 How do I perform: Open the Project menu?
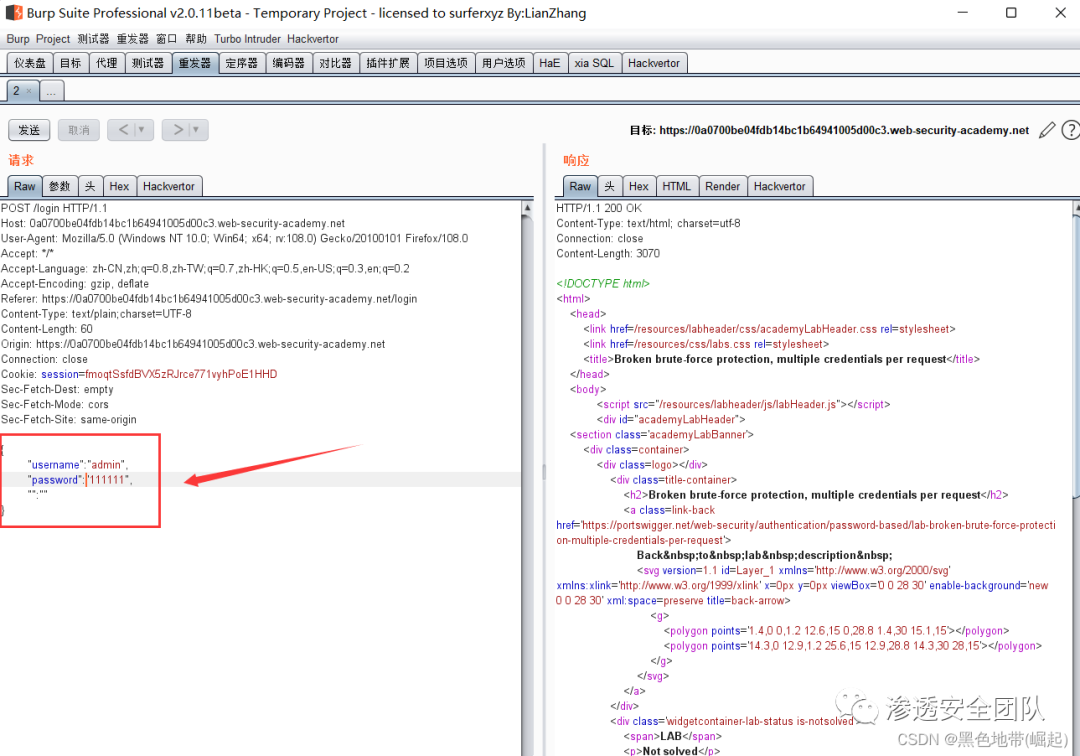tap(53, 39)
